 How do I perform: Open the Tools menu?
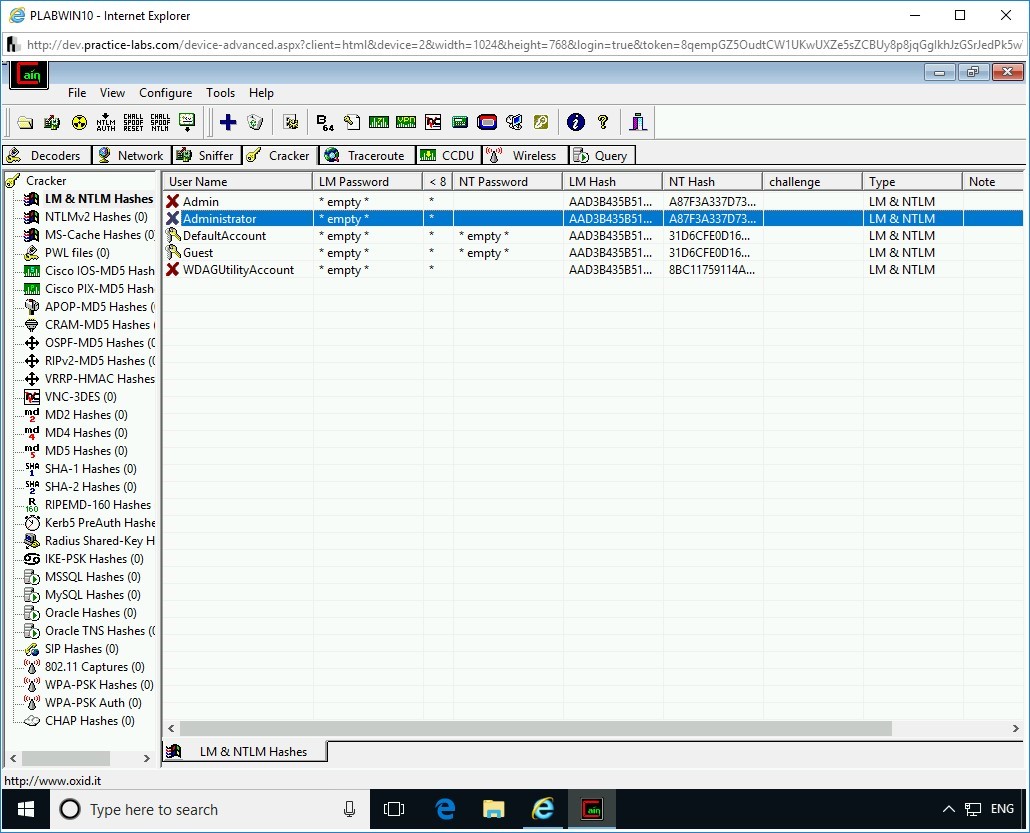(220, 93)
